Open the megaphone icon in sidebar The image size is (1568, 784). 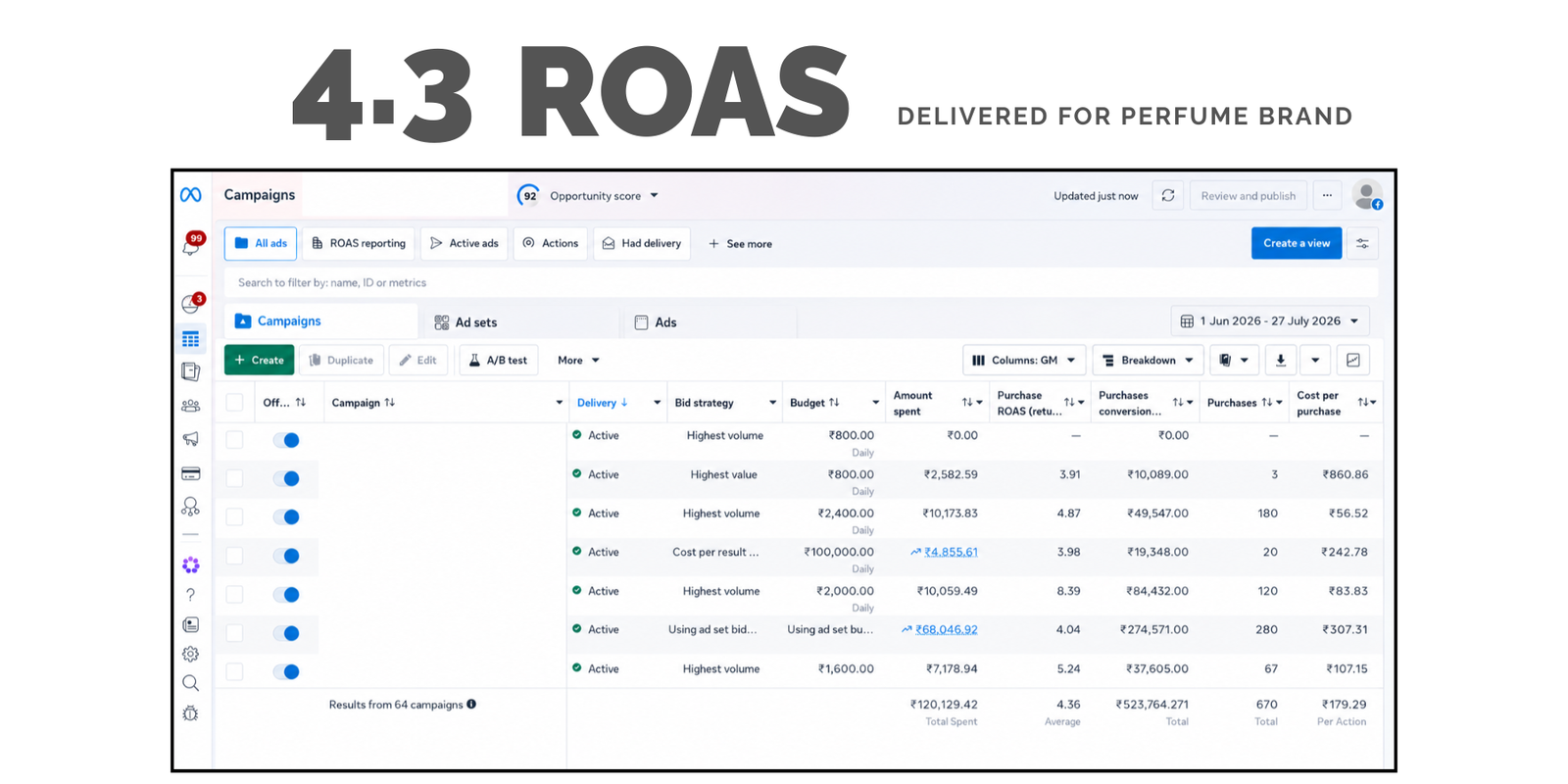tap(191, 439)
